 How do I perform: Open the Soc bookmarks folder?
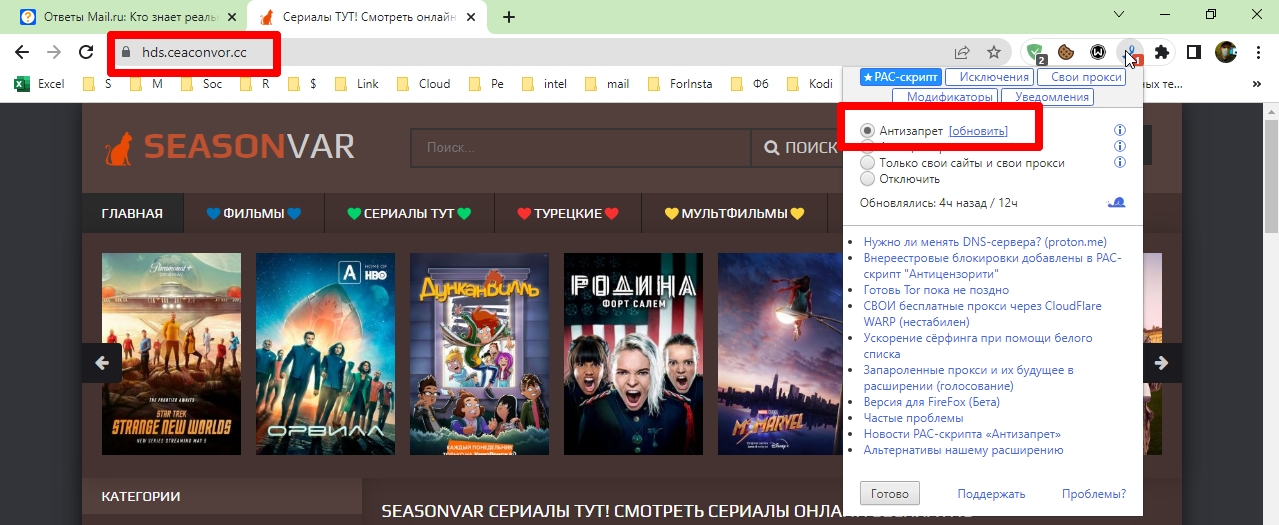pos(201,84)
